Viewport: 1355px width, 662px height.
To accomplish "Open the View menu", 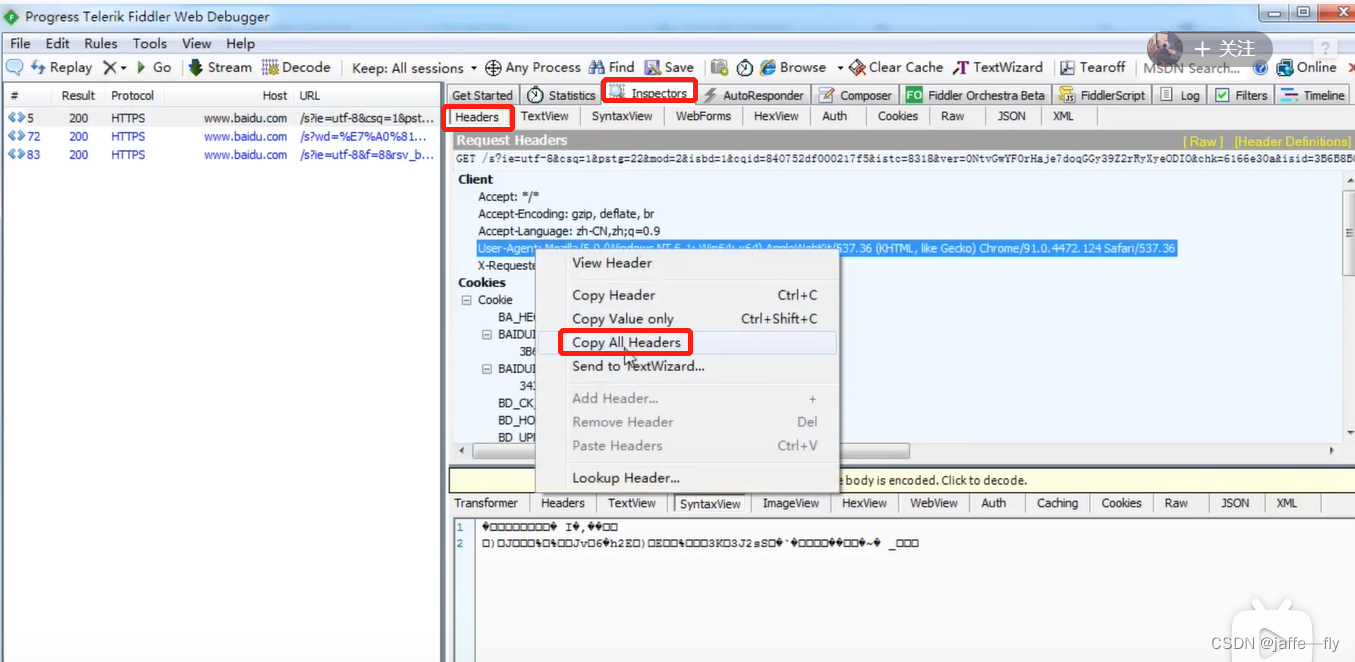I will pos(196,43).
